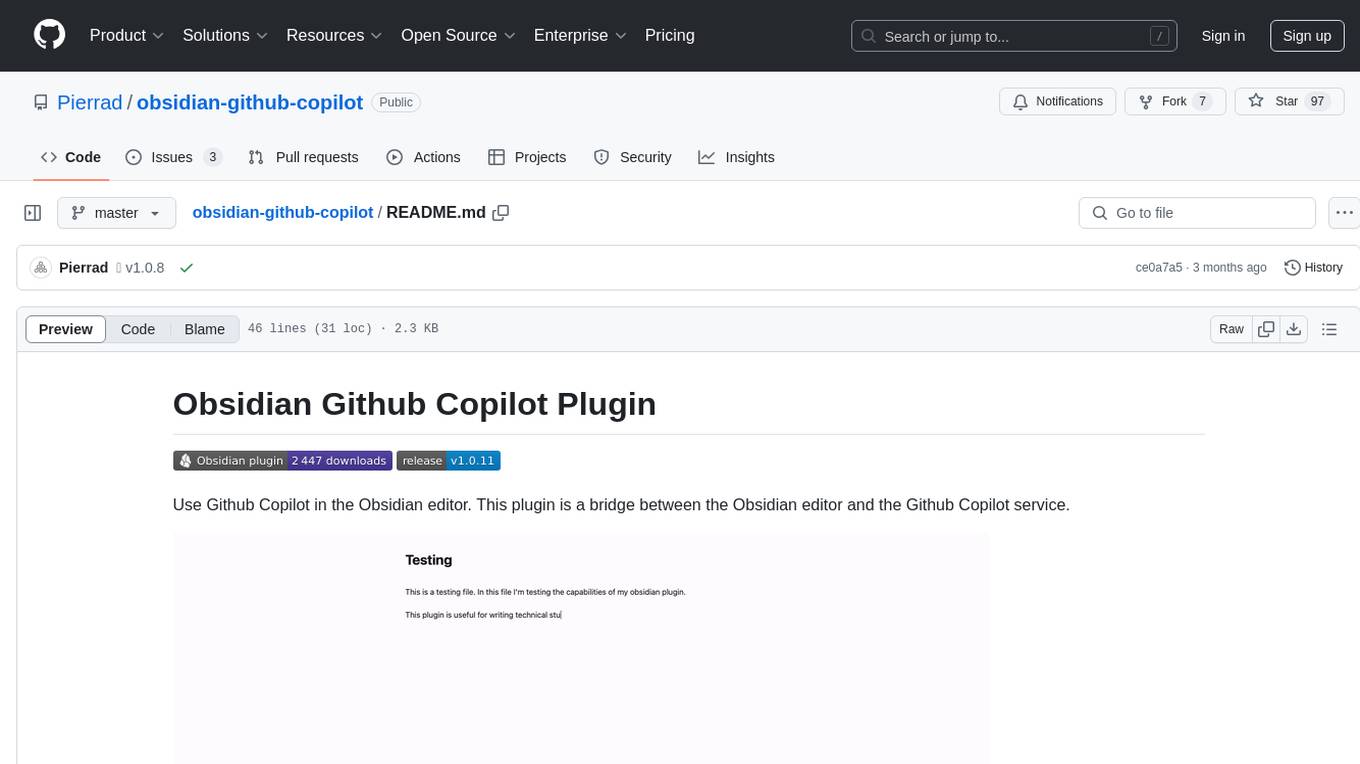Screen dimensions: 1360x764
Task: Open the Pierrad user profile link
Action: [x=90, y=102]
